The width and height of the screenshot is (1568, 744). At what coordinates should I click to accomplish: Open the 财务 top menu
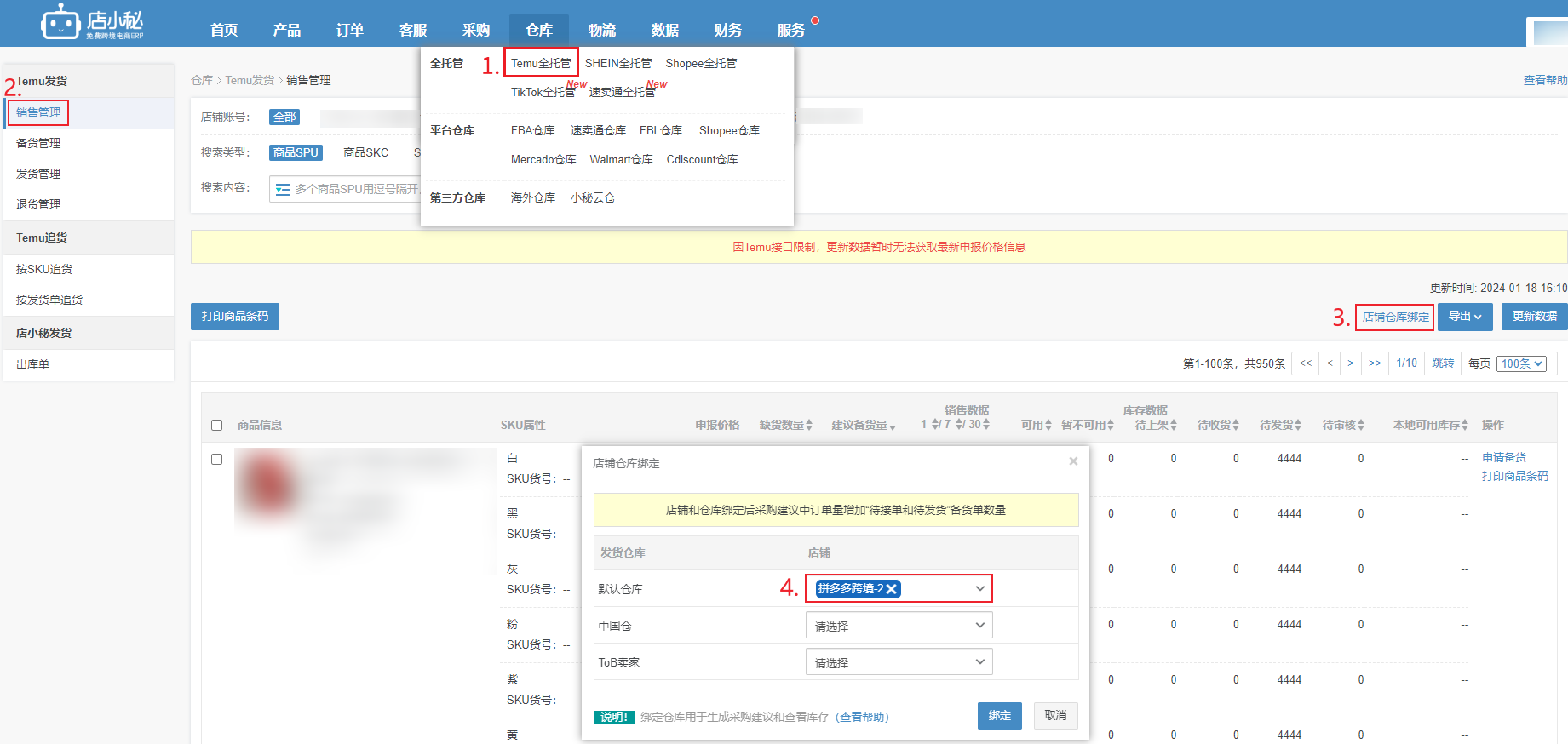click(728, 30)
